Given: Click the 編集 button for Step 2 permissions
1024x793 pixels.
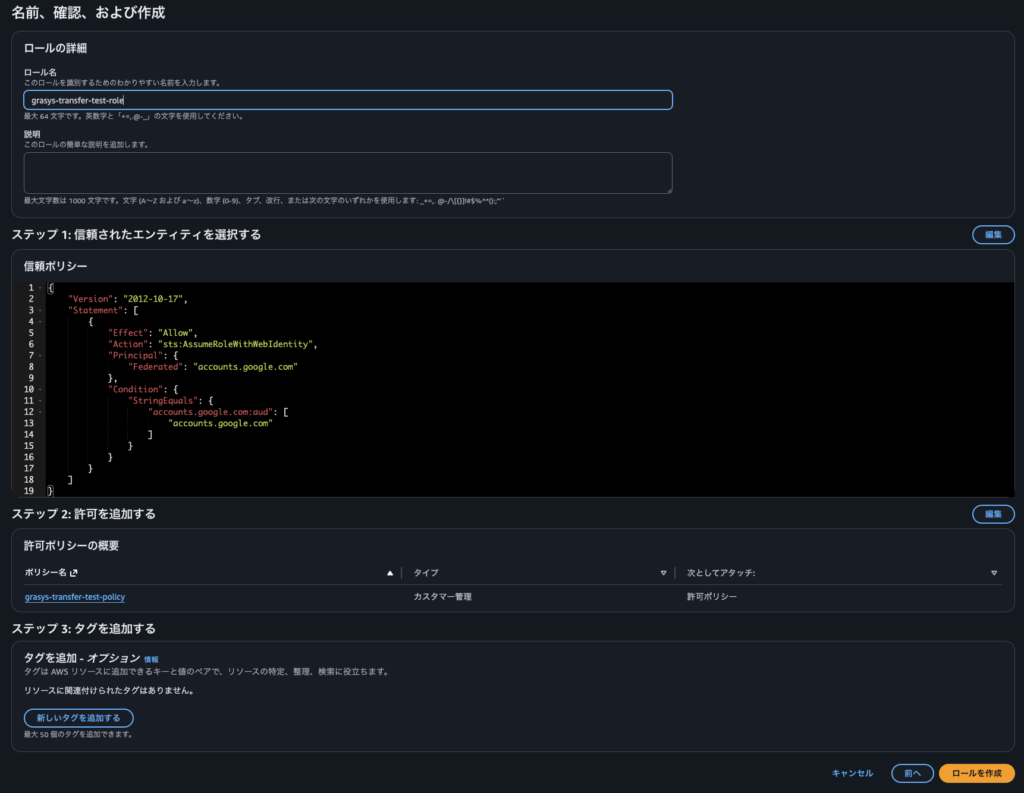Looking at the screenshot, I should pos(993,514).
